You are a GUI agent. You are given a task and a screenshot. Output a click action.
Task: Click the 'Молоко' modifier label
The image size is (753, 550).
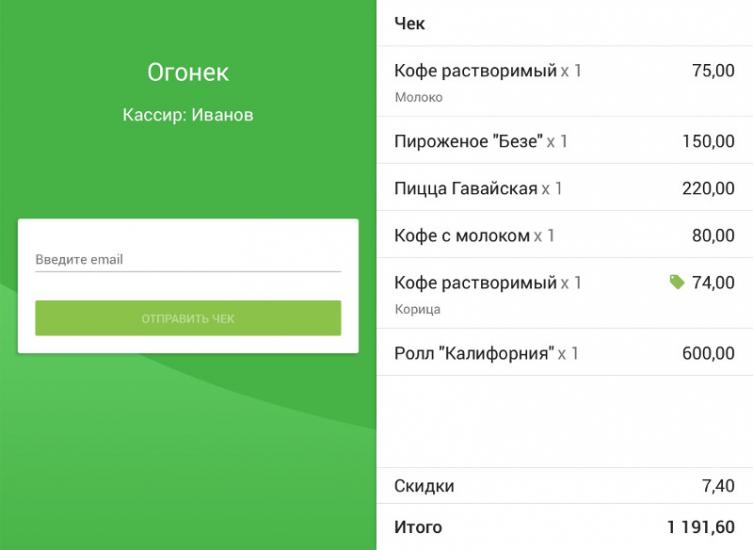coord(418,98)
